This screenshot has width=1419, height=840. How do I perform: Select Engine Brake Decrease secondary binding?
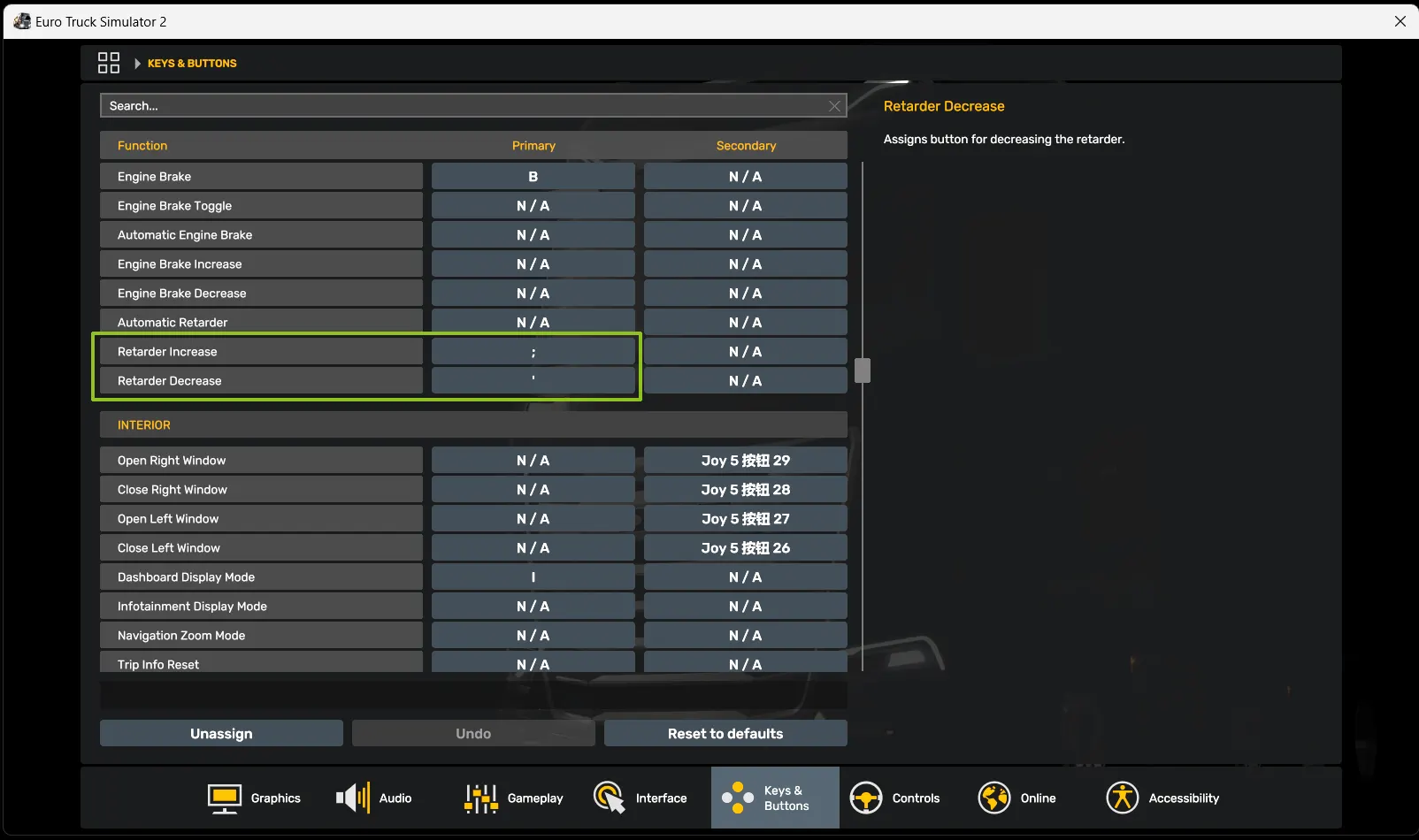click(x=746, y=293)
